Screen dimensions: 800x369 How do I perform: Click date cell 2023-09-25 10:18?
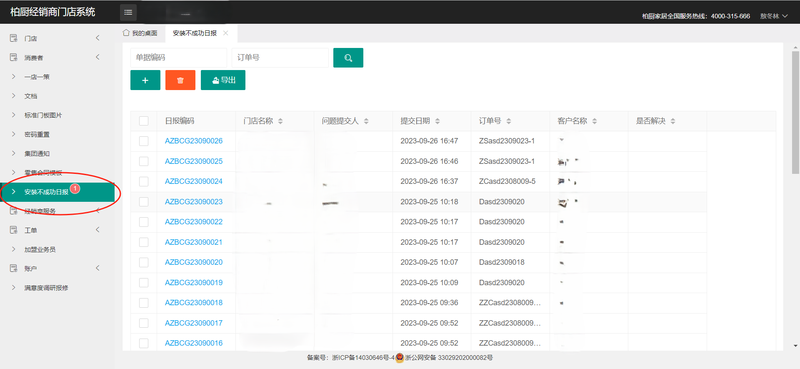tap(429, 202)
